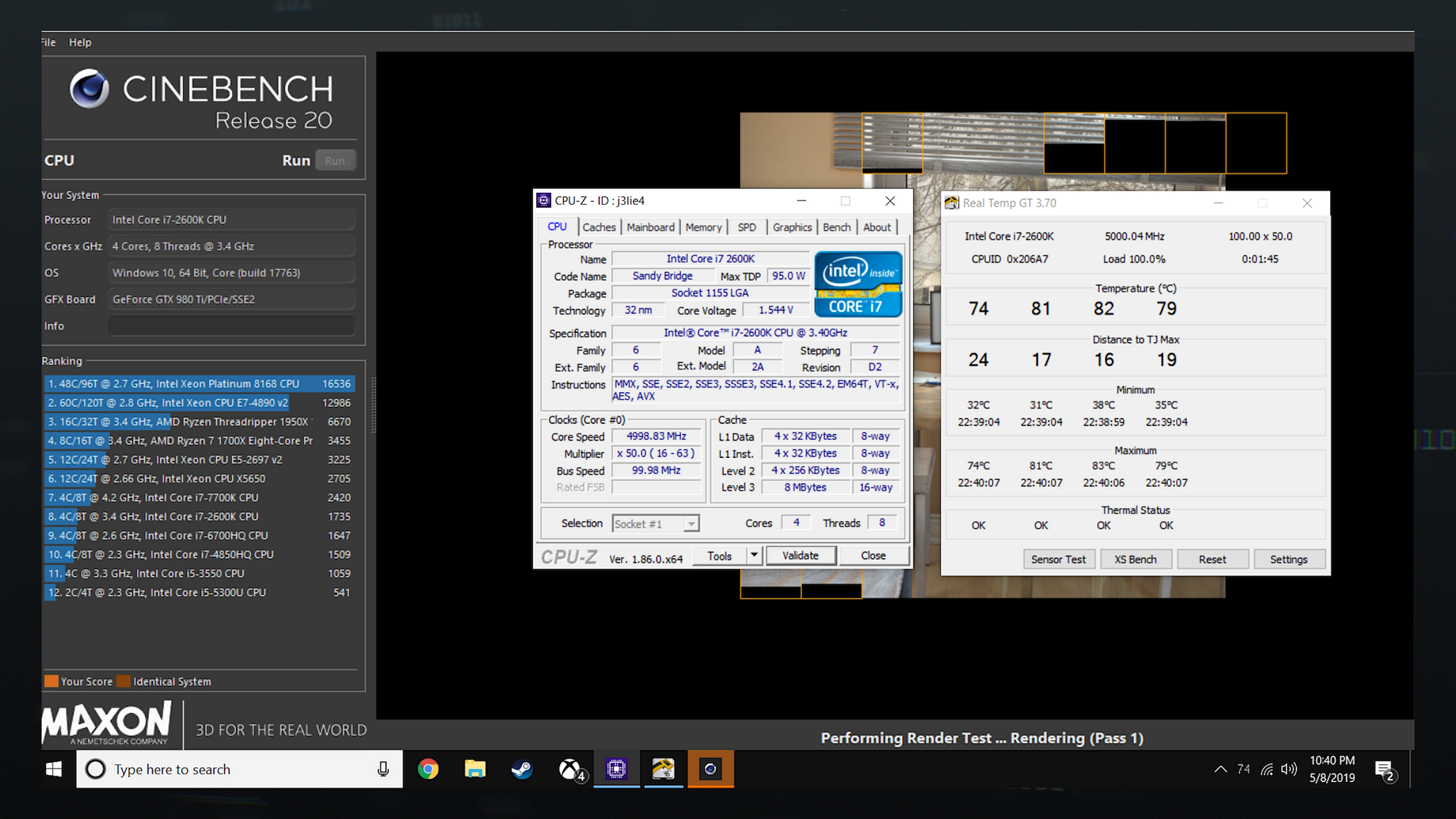This screenshot has width=1456, height=819.
Task: Click the Validate button in CPU-Z
Action: pyautogui.click(x=801, y=555)
